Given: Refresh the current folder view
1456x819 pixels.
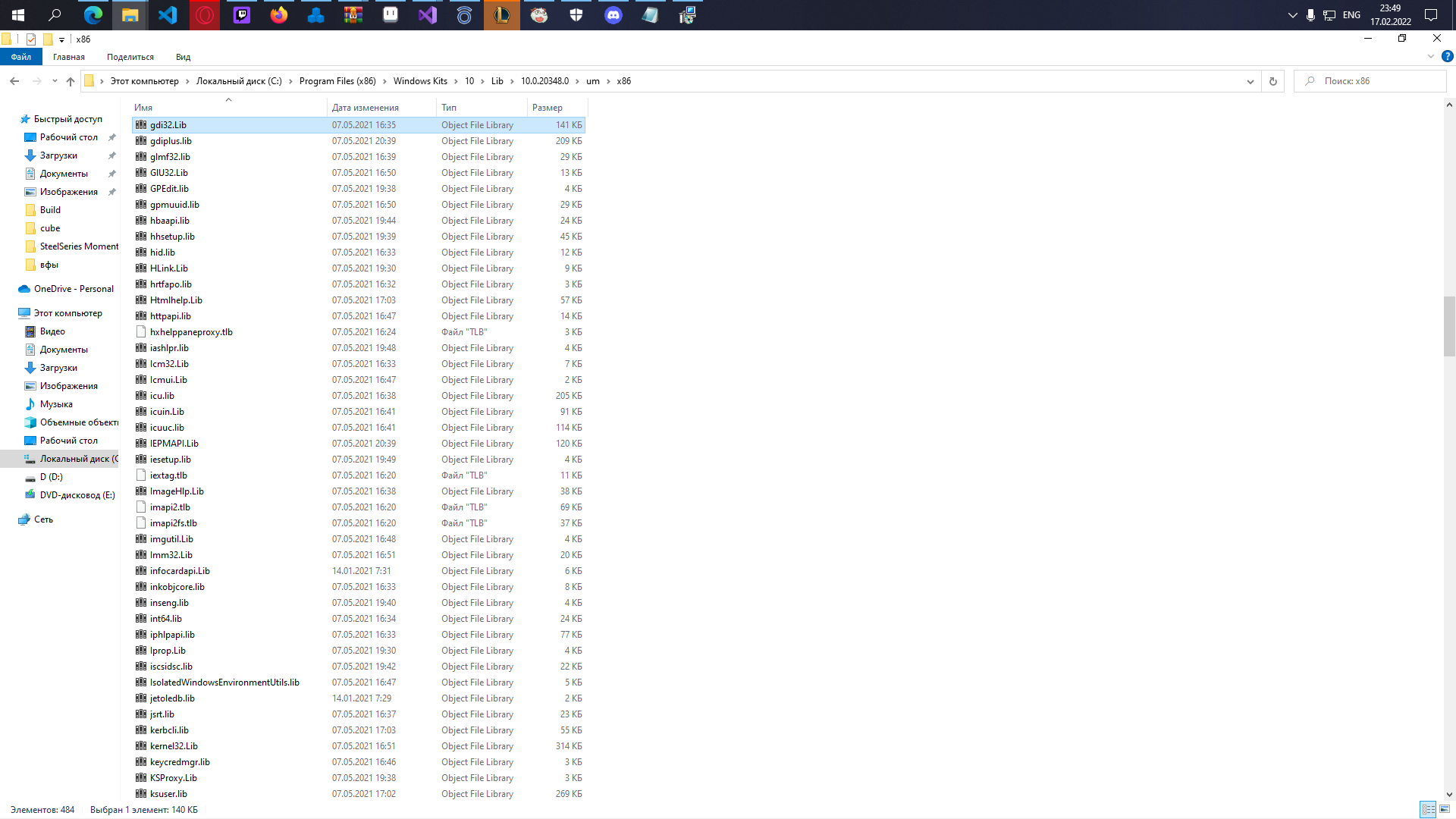Looking at the screenshot, I should pos(1273,81).
